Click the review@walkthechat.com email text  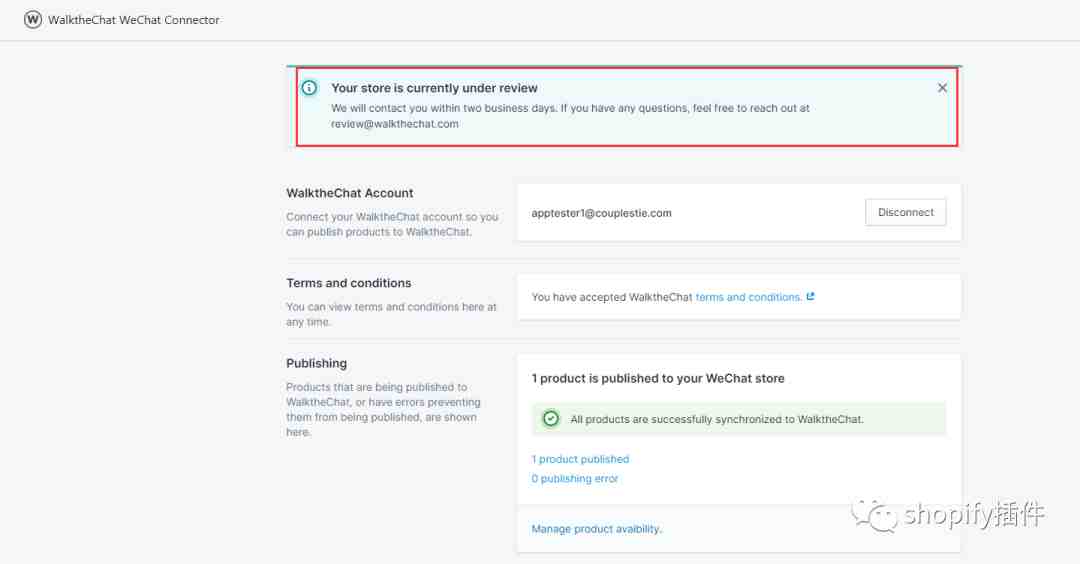(x=395, y=124)
